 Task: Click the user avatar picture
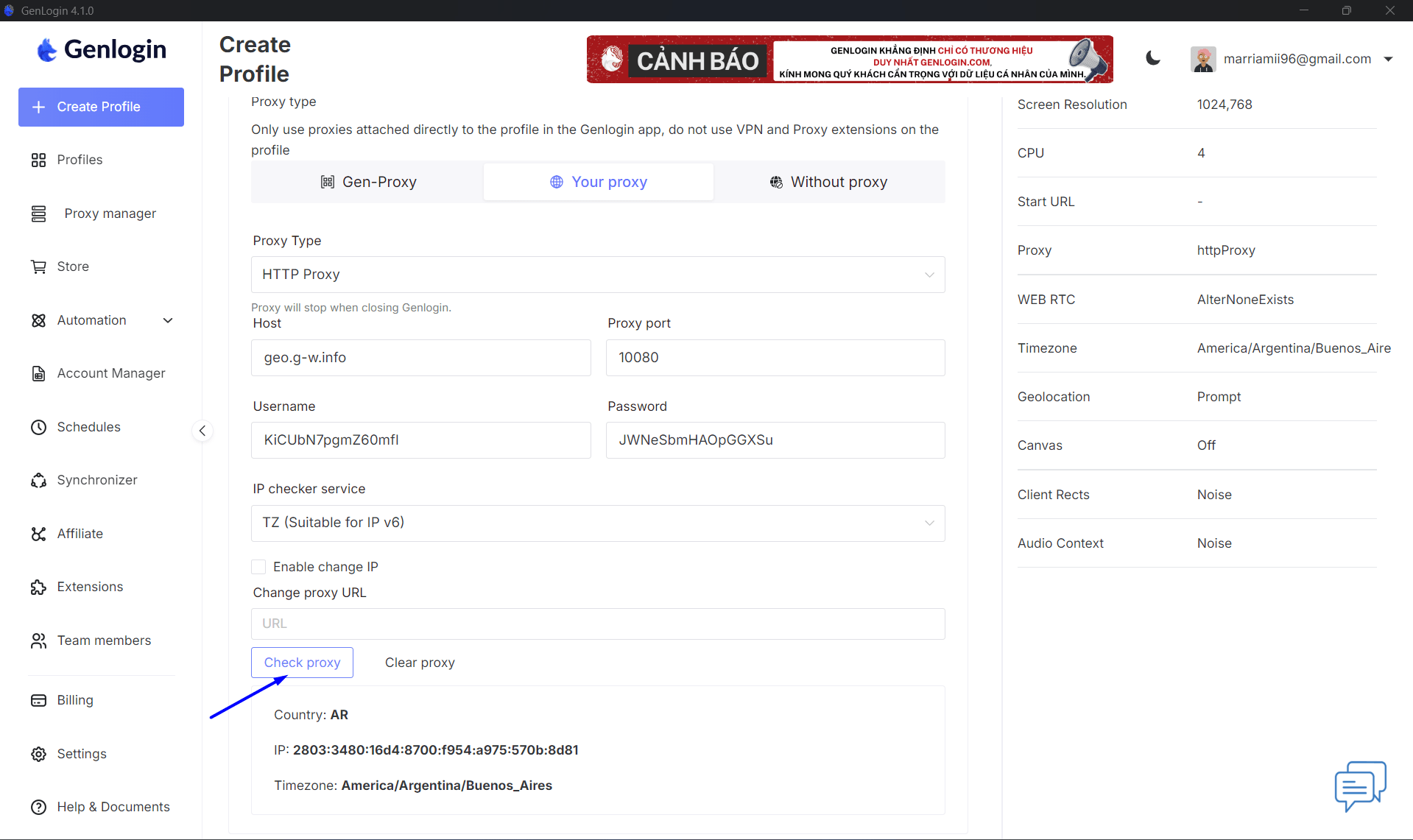tap(1203, 59)
